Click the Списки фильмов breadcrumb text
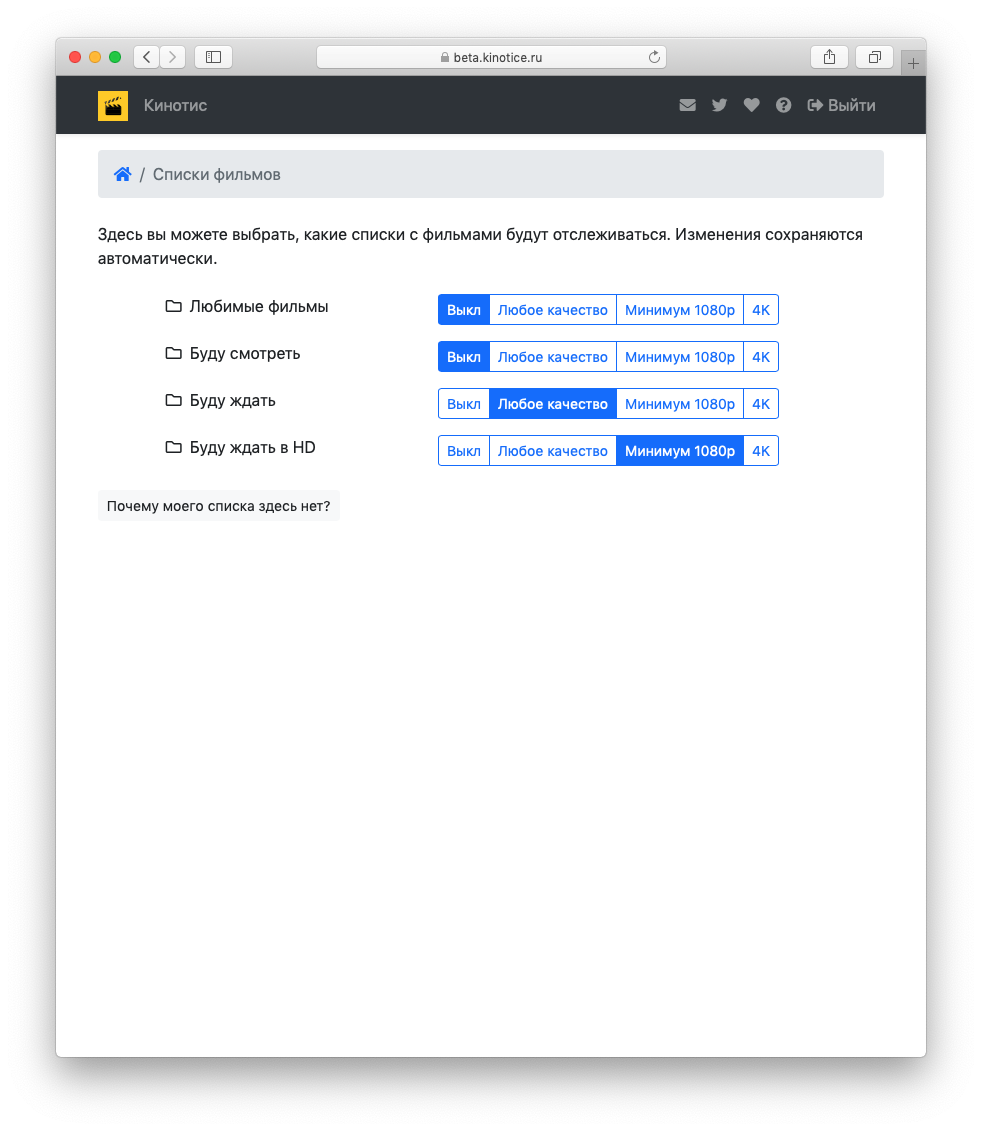This screenshot has width=982, height=1131. point(216,175)
